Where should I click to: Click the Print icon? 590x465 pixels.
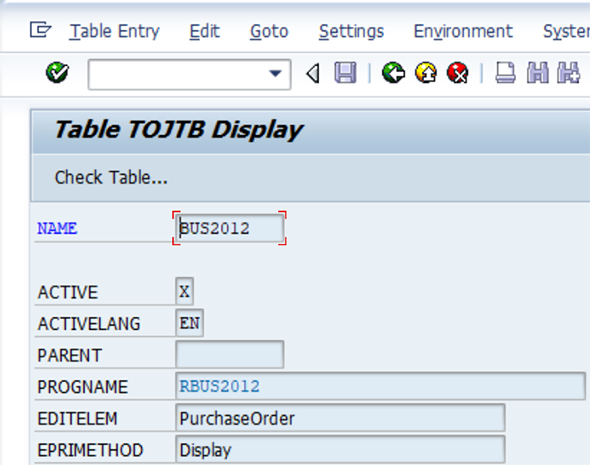[505, 73]
